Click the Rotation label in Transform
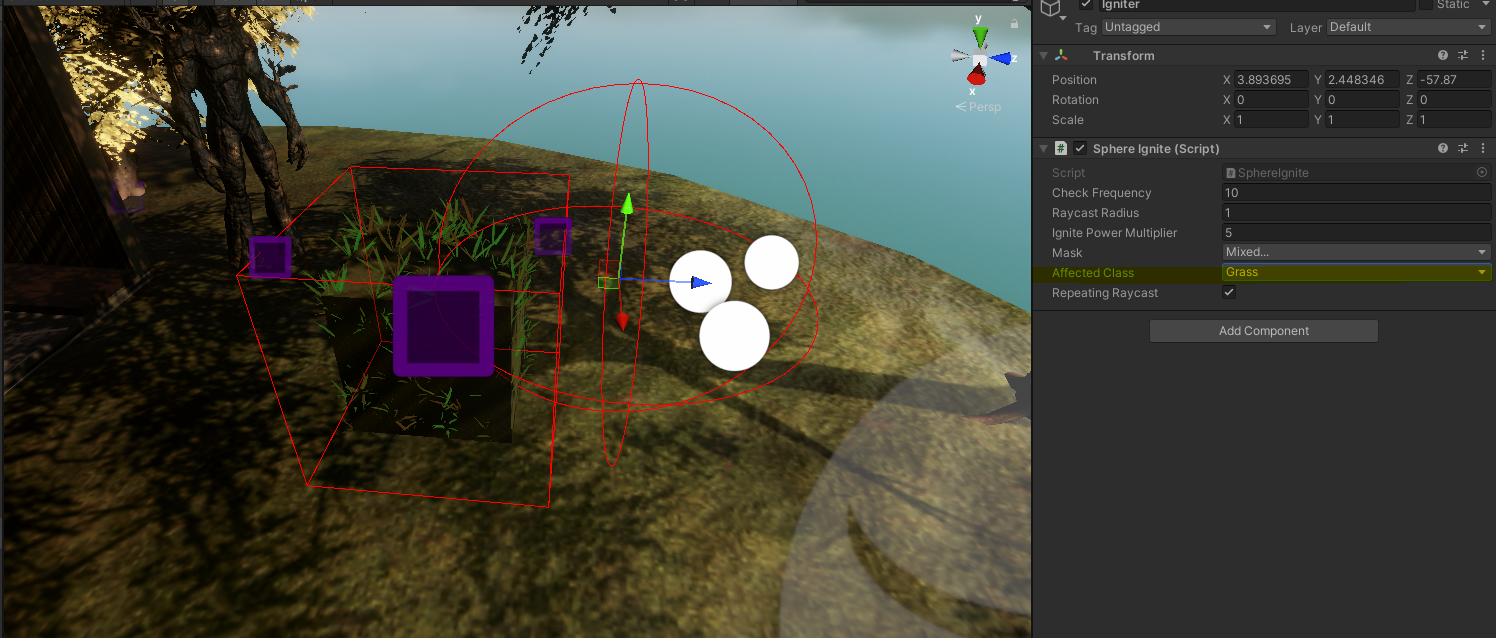The image size is (1496, 638). pyautogui.click(x=1075, y=100)
